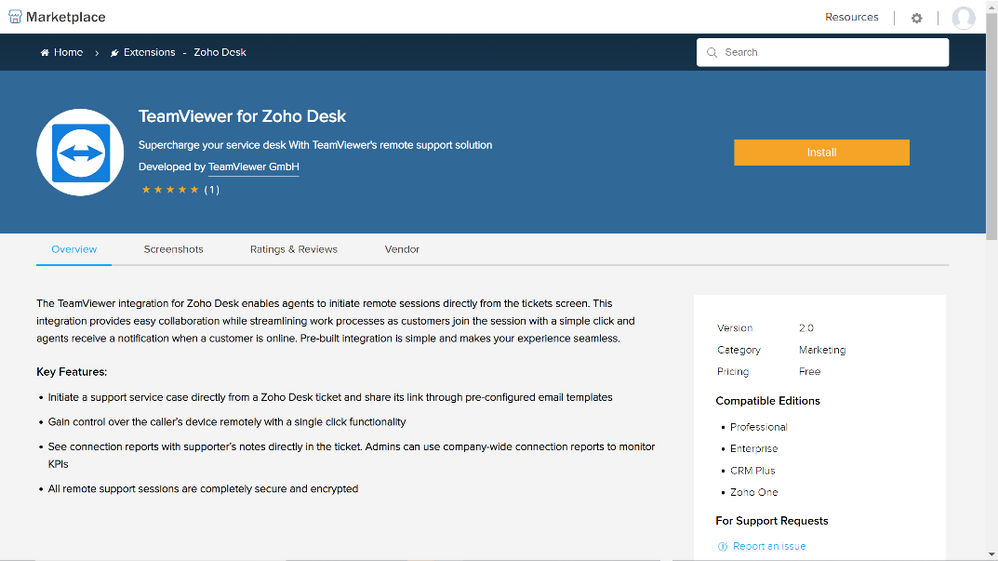
Task: Click the Report an issue link
Action: [769, 546]
